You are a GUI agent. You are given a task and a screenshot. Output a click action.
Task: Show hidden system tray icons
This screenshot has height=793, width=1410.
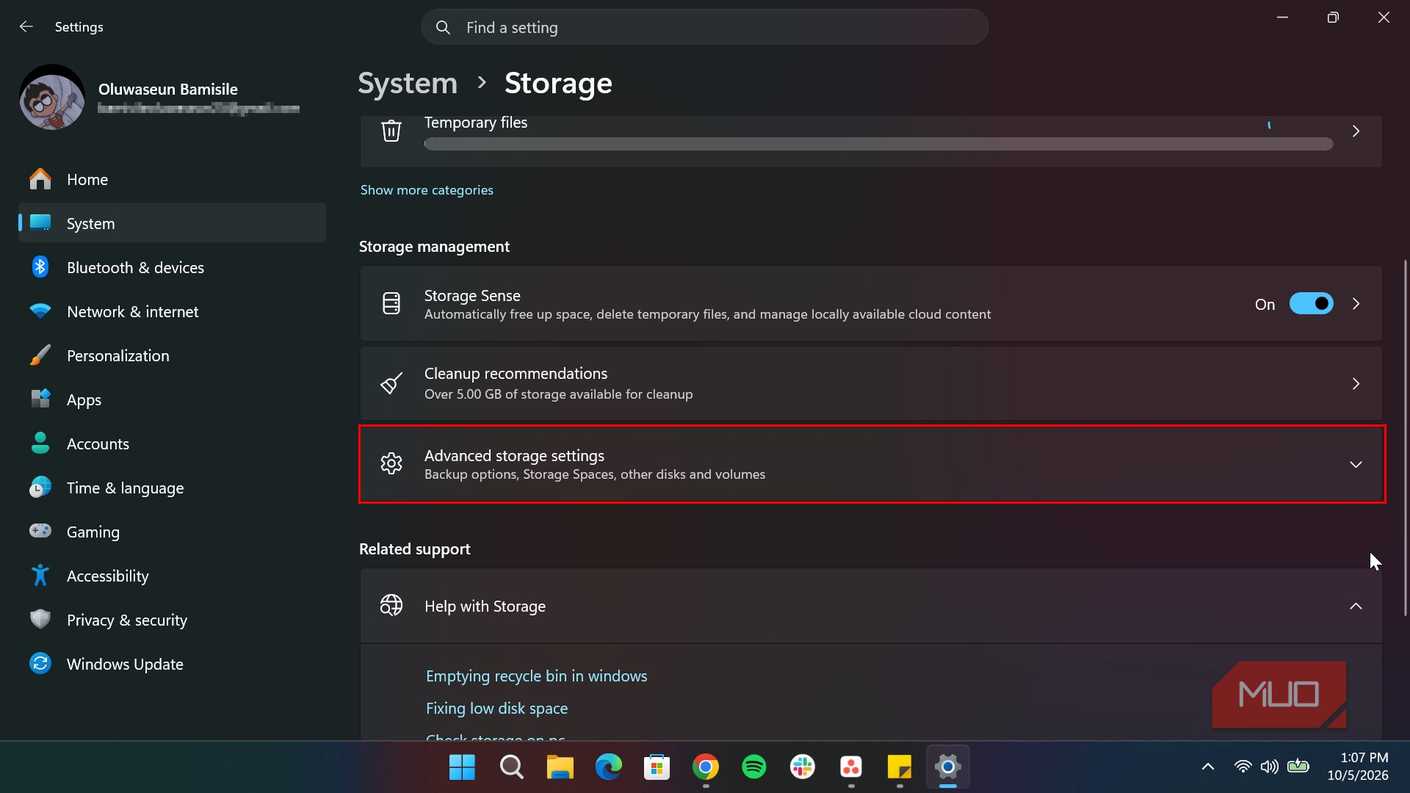[1208, 767]
